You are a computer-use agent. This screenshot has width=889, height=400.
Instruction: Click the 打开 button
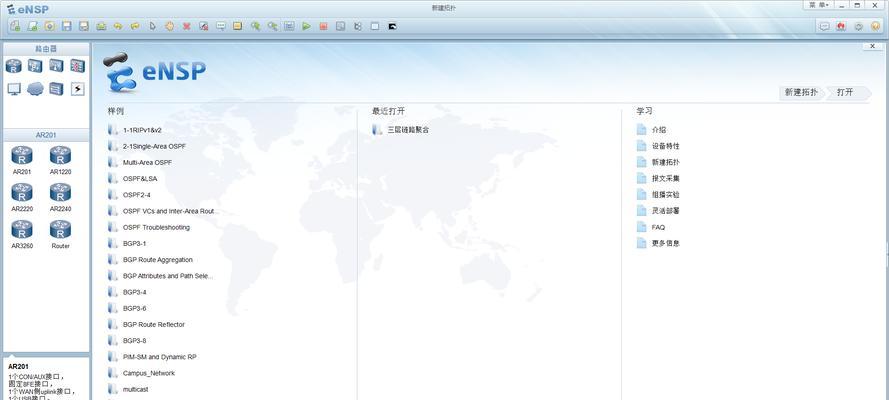click(847, 92)
